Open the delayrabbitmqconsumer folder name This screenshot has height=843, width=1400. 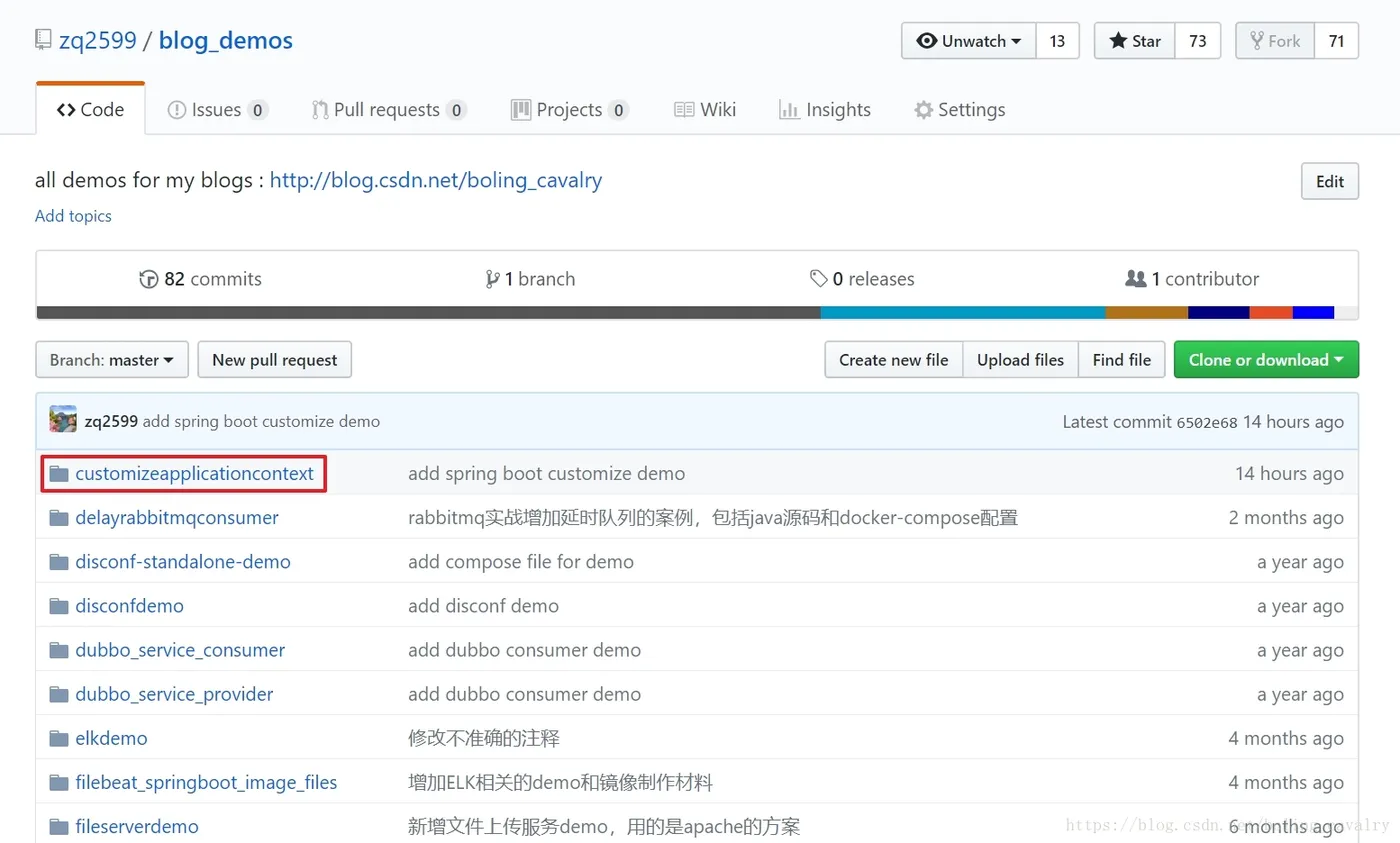click(x=177, y=518)
